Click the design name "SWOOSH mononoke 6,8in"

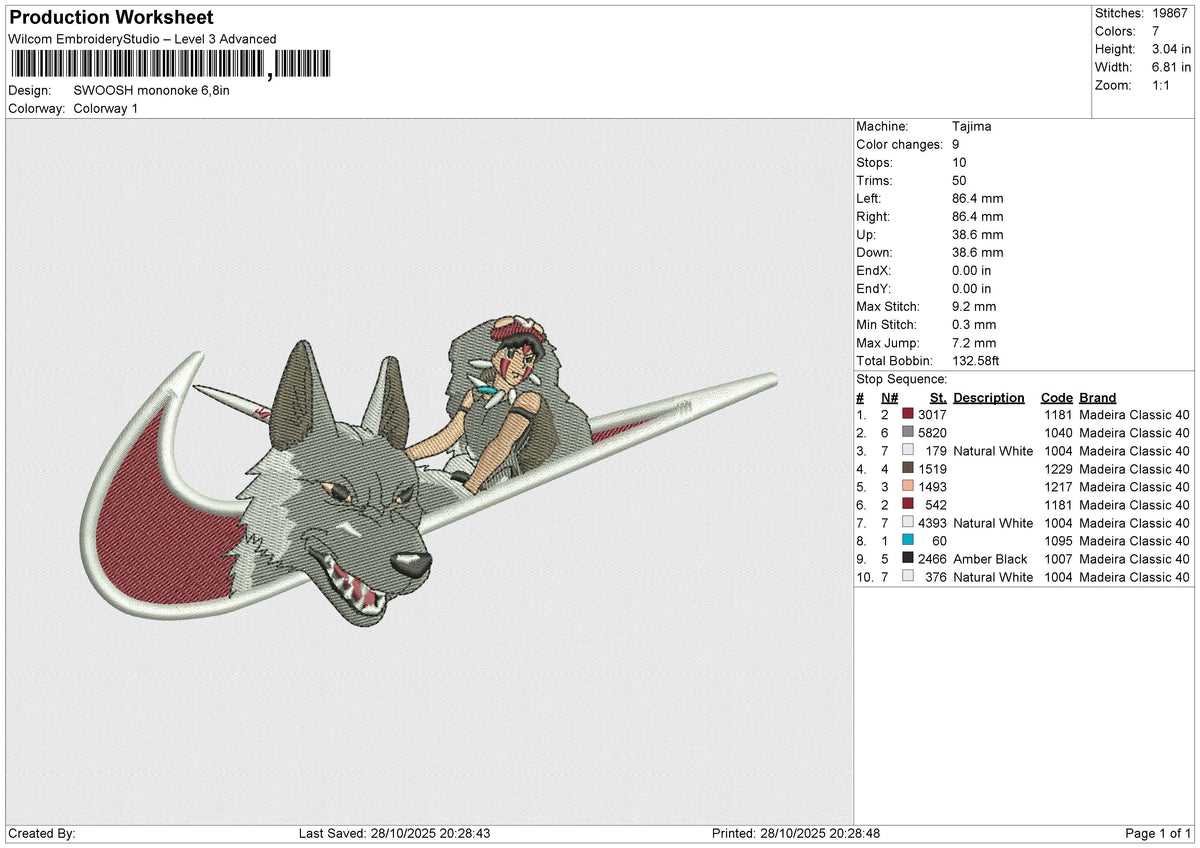point(152,90)
